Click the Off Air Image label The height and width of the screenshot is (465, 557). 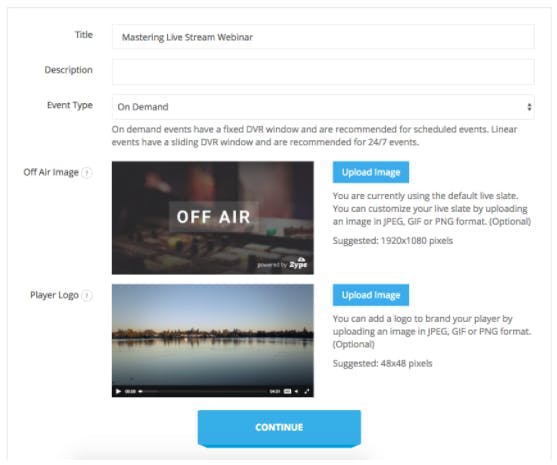point(51,172)
